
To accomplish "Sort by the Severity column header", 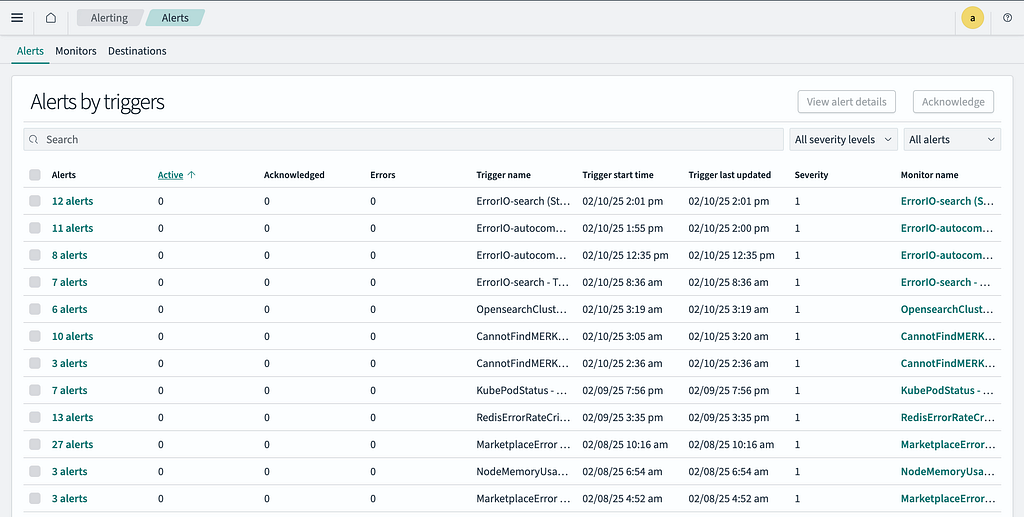I will 811,175.
